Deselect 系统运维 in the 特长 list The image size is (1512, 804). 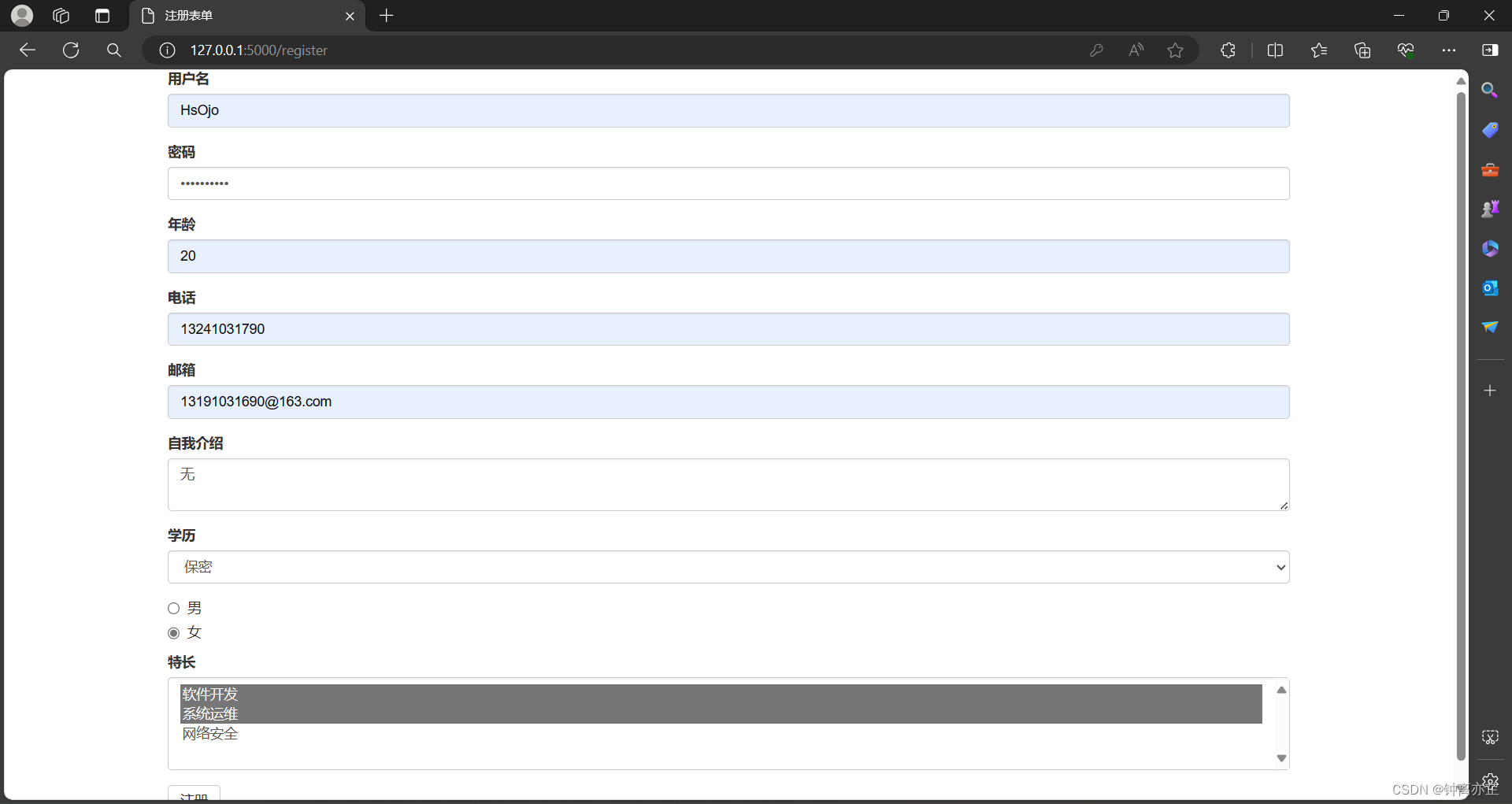[x=209, y=713]
